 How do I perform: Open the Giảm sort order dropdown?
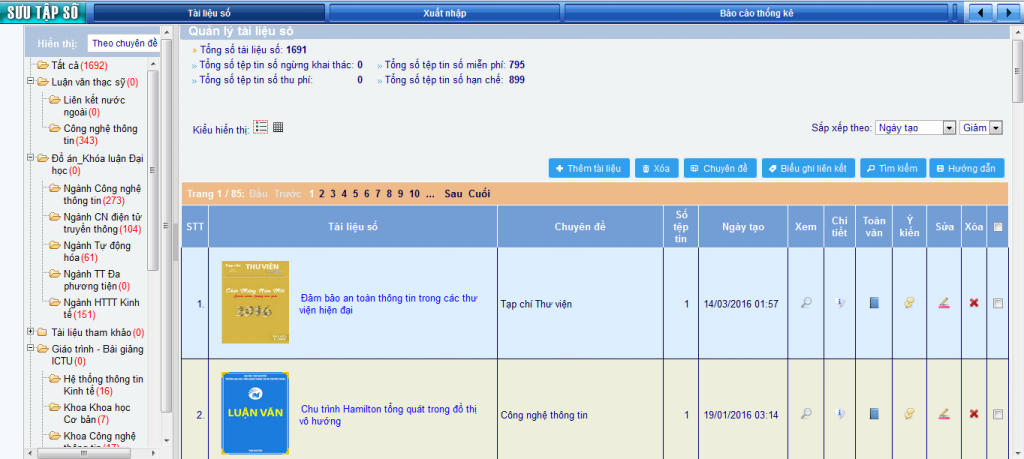pos(981,128)
